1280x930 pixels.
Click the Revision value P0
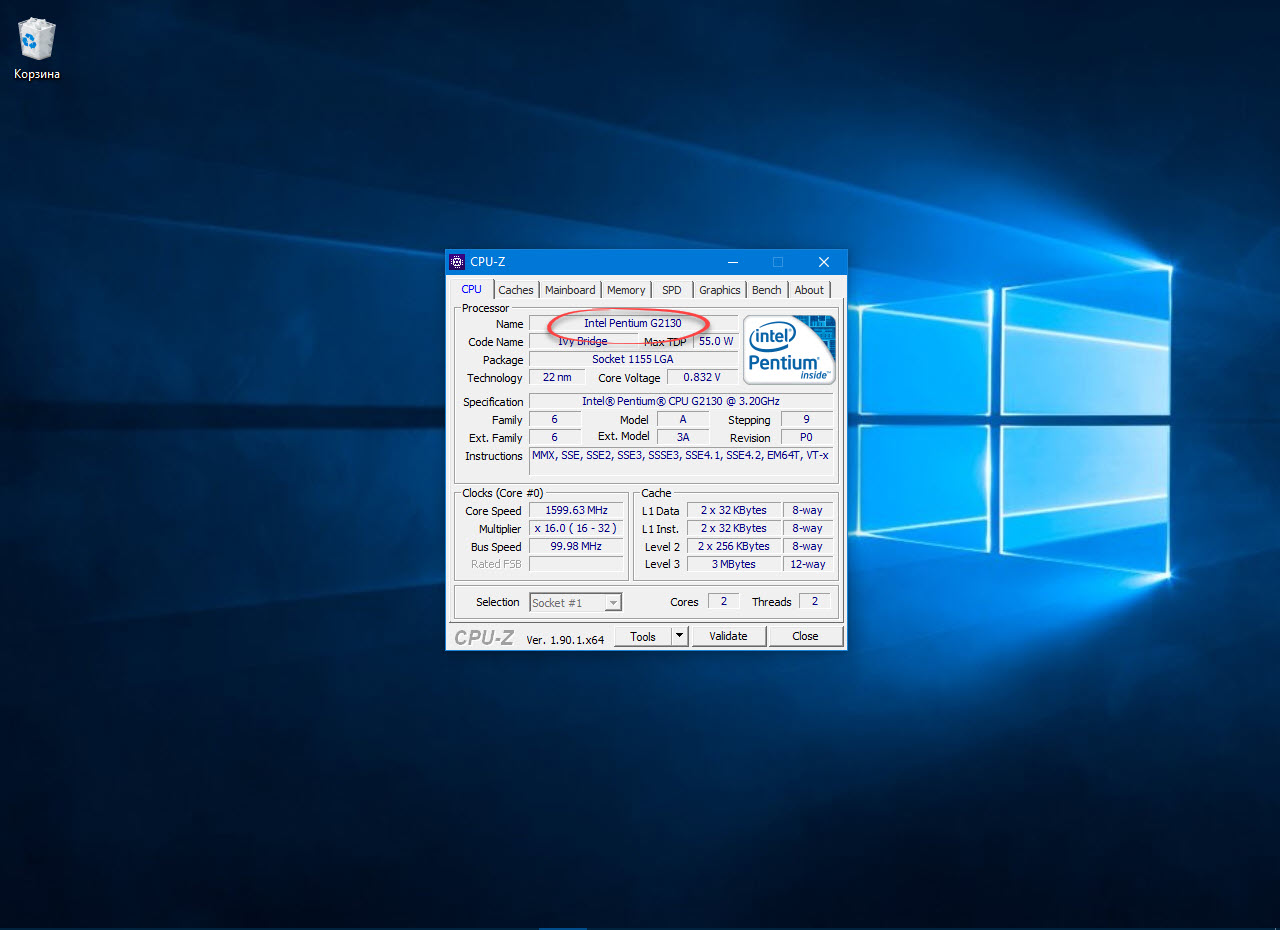point(806,437)
